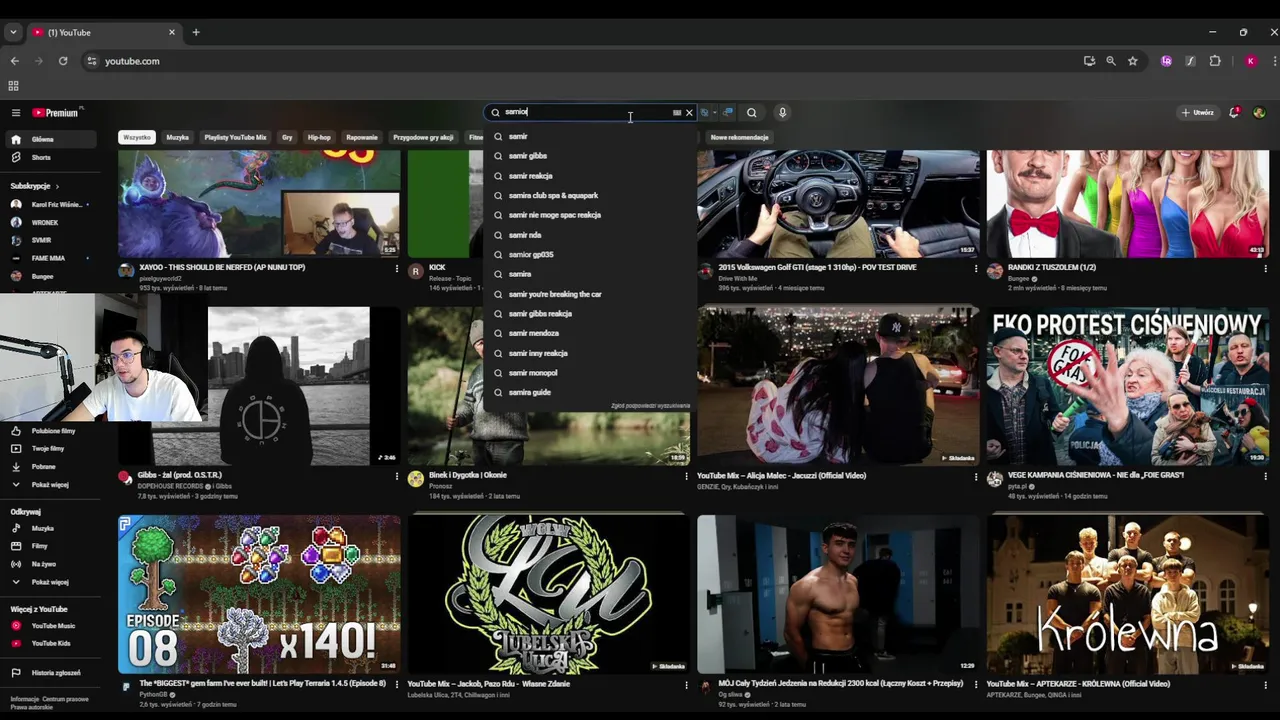Open more options for Terraria gem farm video
This screenshot has width=1280, height=720.
[396, 685]
